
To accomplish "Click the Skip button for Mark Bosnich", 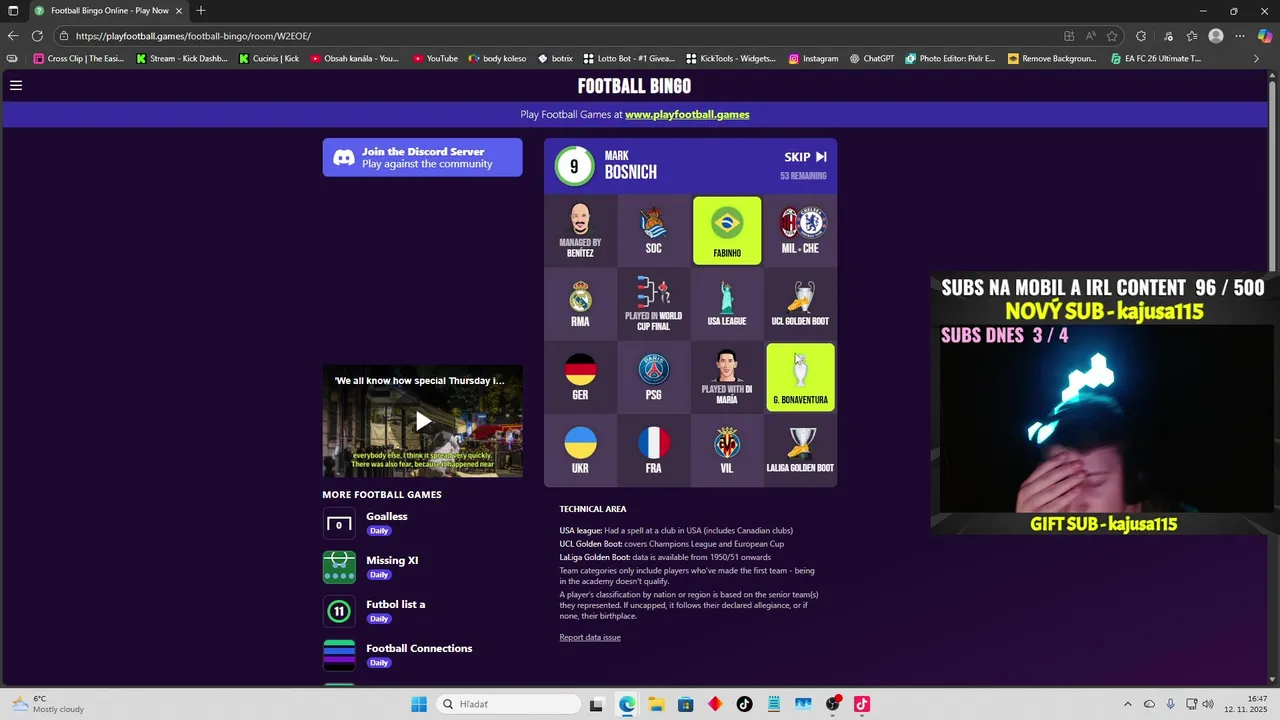I will 805,157.
